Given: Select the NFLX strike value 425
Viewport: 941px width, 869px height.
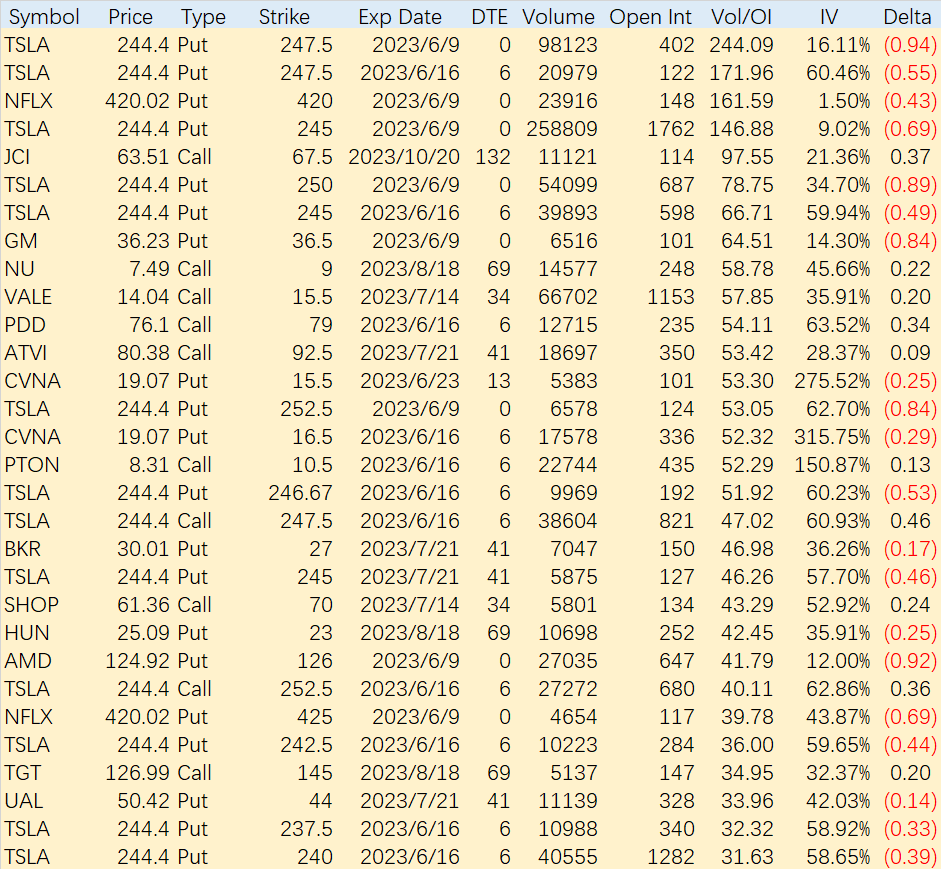Looking at the screenshot, I should (314, 717).
